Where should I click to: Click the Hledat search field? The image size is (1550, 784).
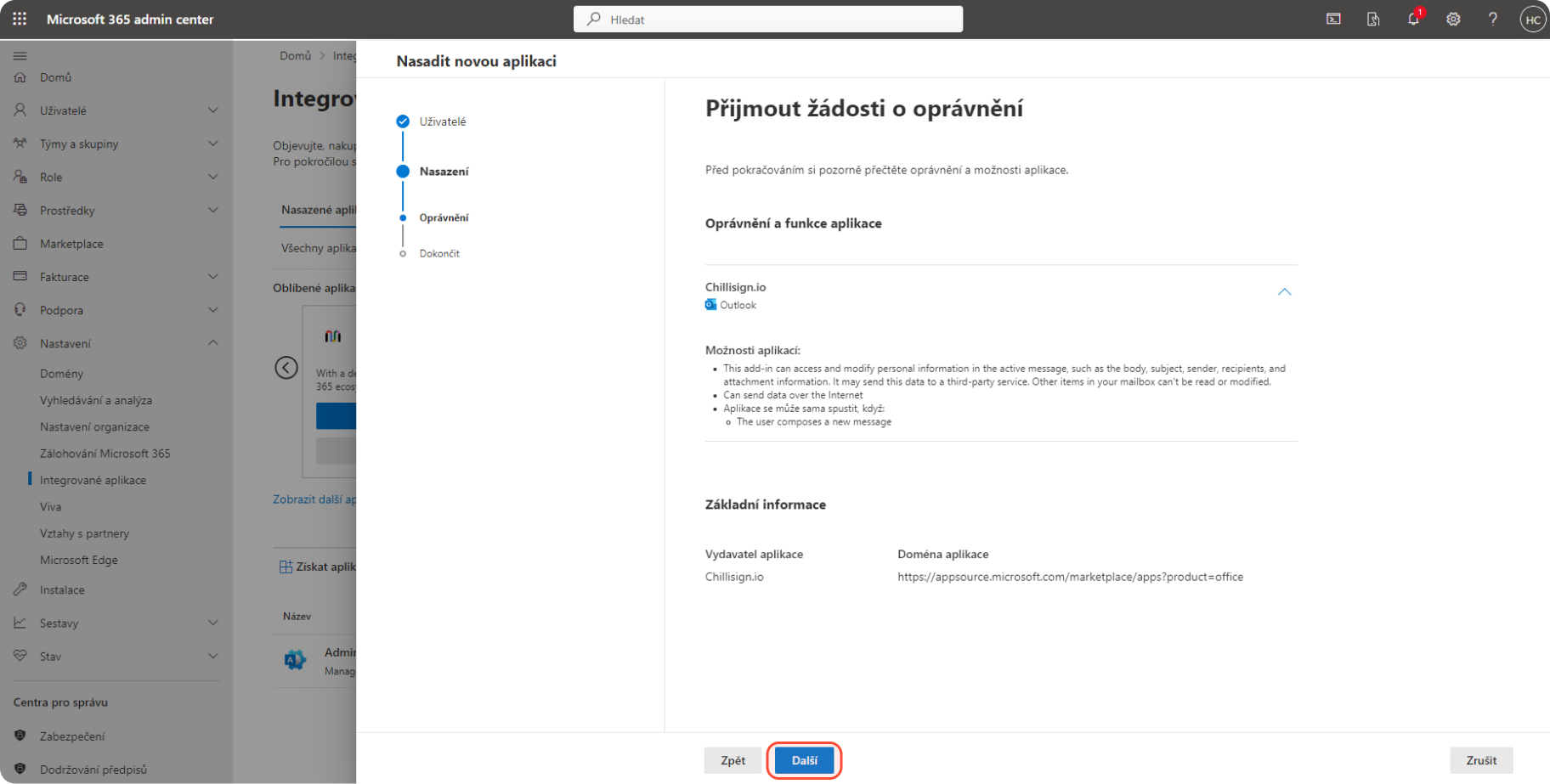(768, 20)
